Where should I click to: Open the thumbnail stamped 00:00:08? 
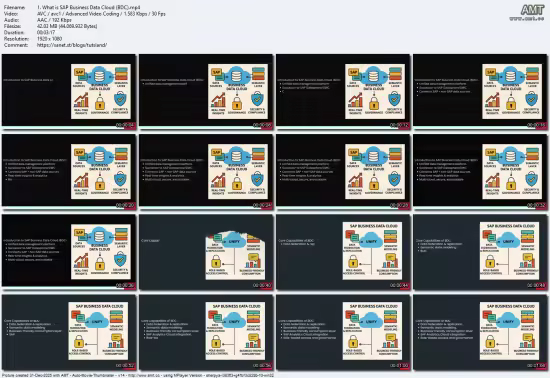(206, 92)
